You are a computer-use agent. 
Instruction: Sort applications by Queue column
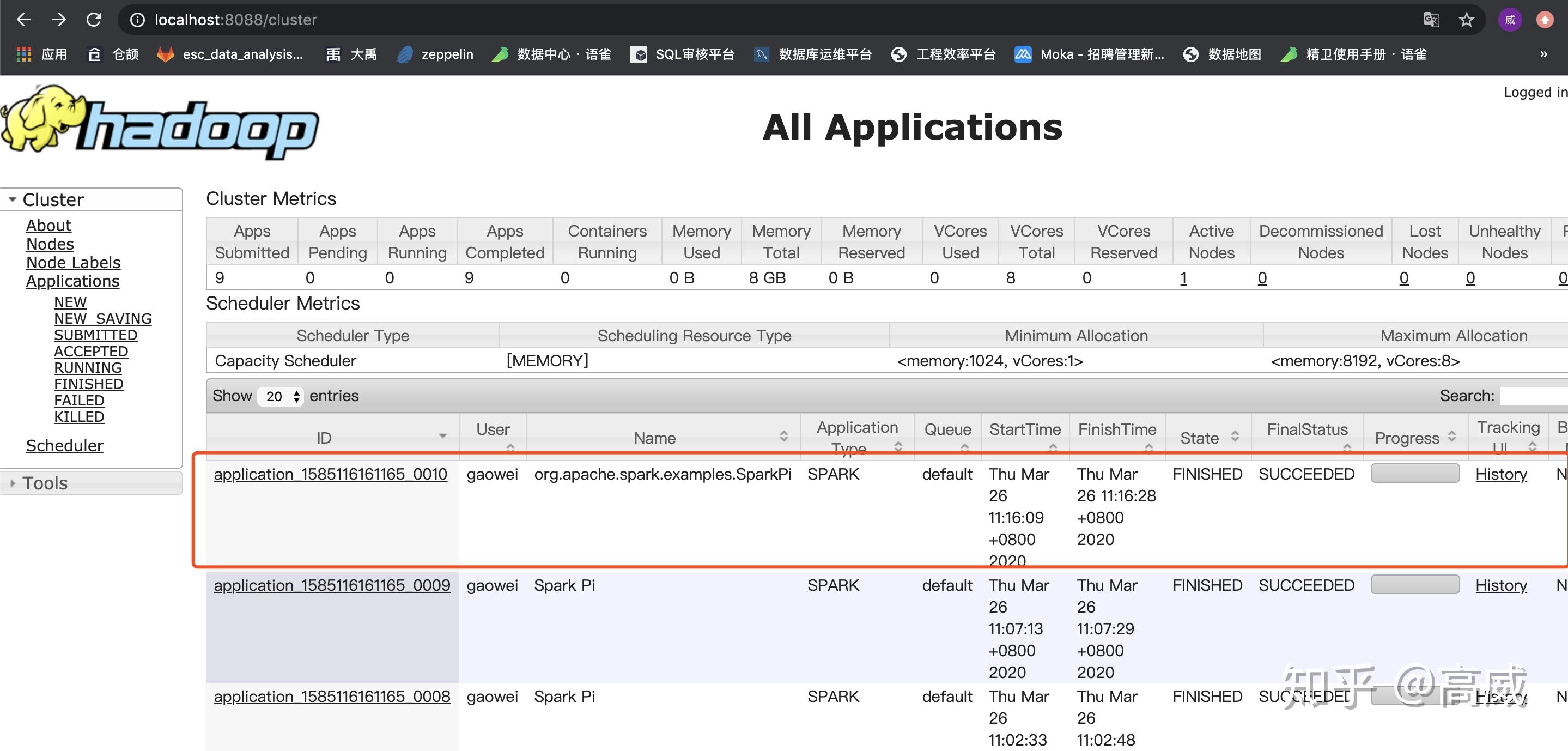pyautogui.click(x=948, y=437)
